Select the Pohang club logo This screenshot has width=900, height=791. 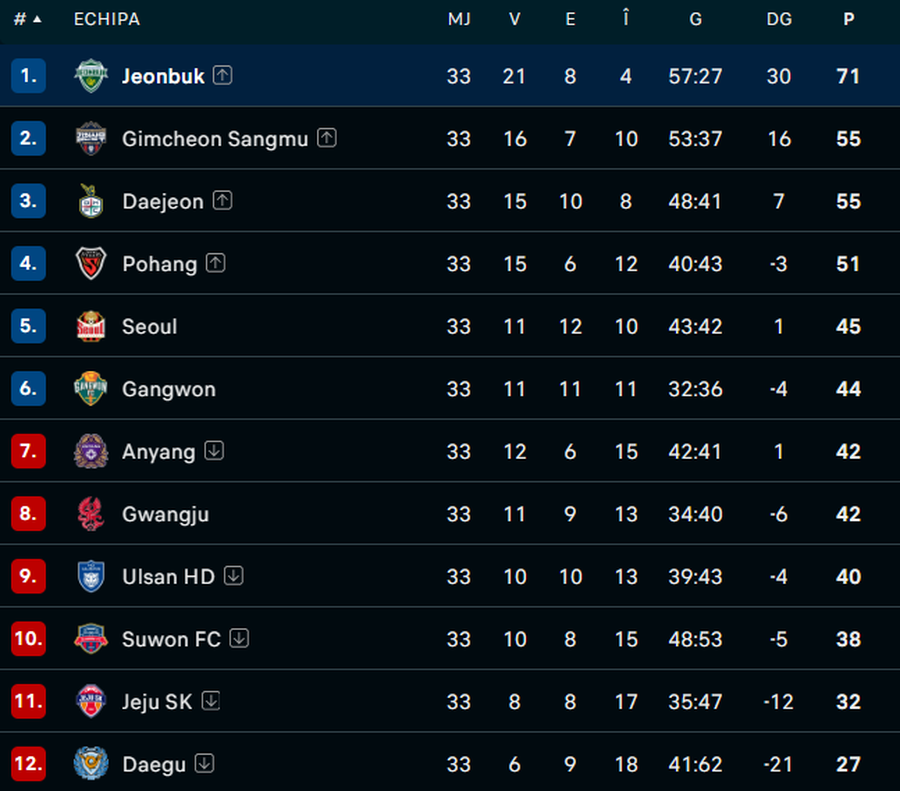point(91,264)
